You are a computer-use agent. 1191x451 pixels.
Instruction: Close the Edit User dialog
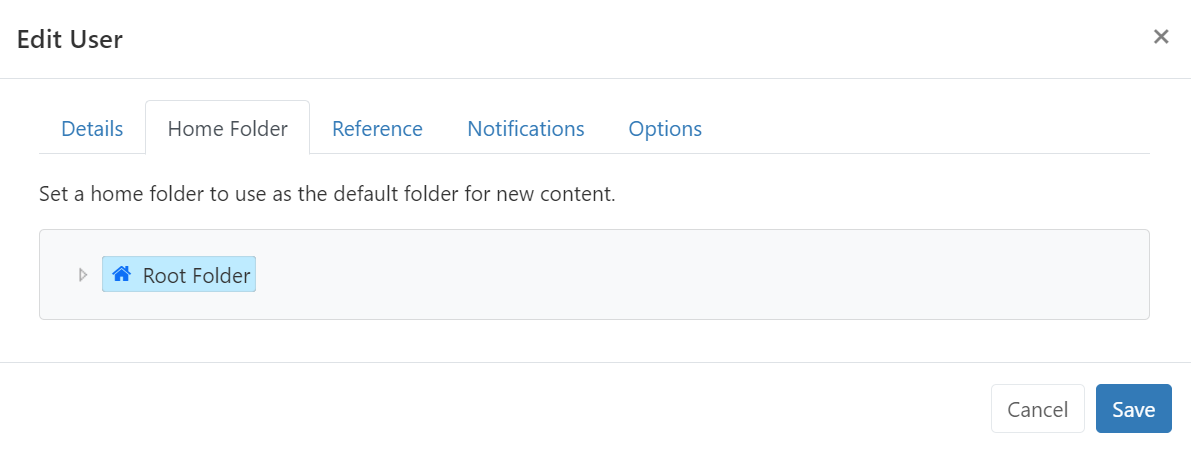point(1161,37)
